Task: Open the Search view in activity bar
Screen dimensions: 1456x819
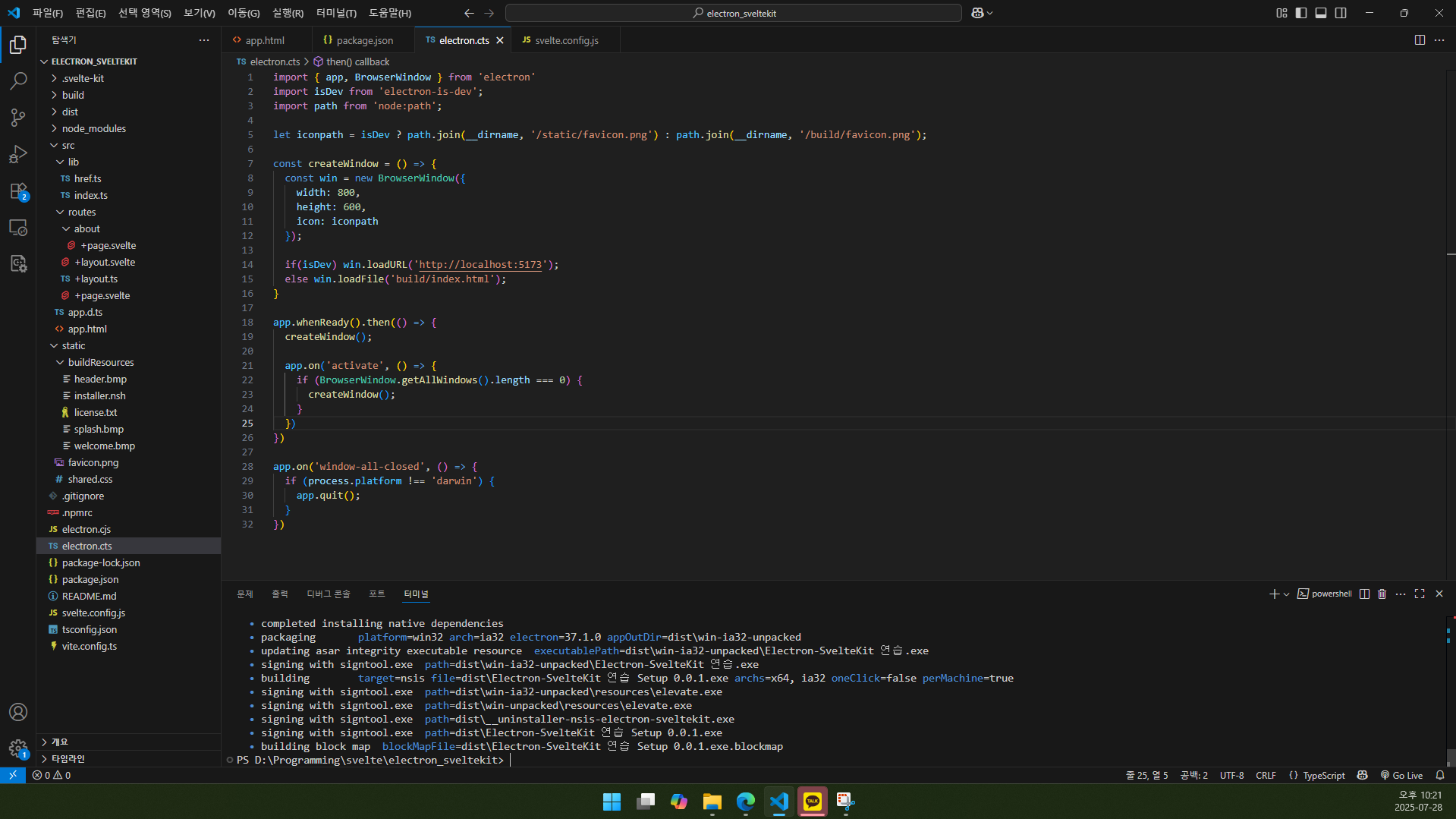Action: (x=18, y=80)
